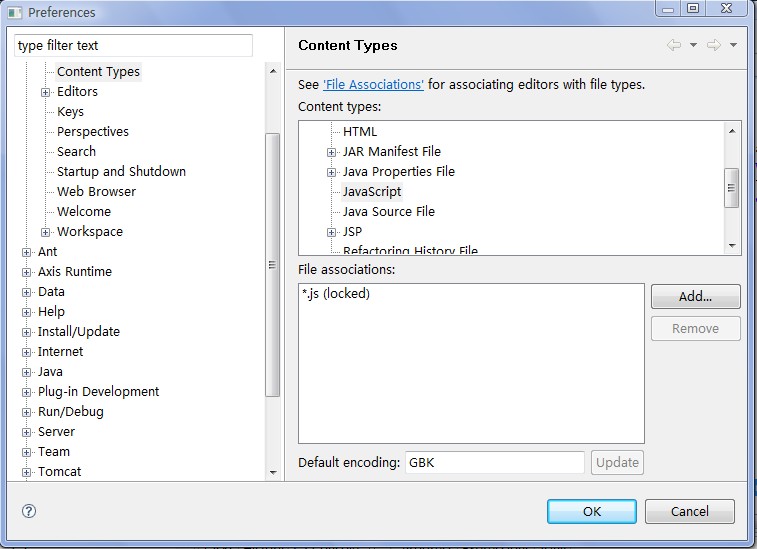The width and height of the screenshot is (757, 549).
Task: Click the Add... button
Action: tap(695, 296)
